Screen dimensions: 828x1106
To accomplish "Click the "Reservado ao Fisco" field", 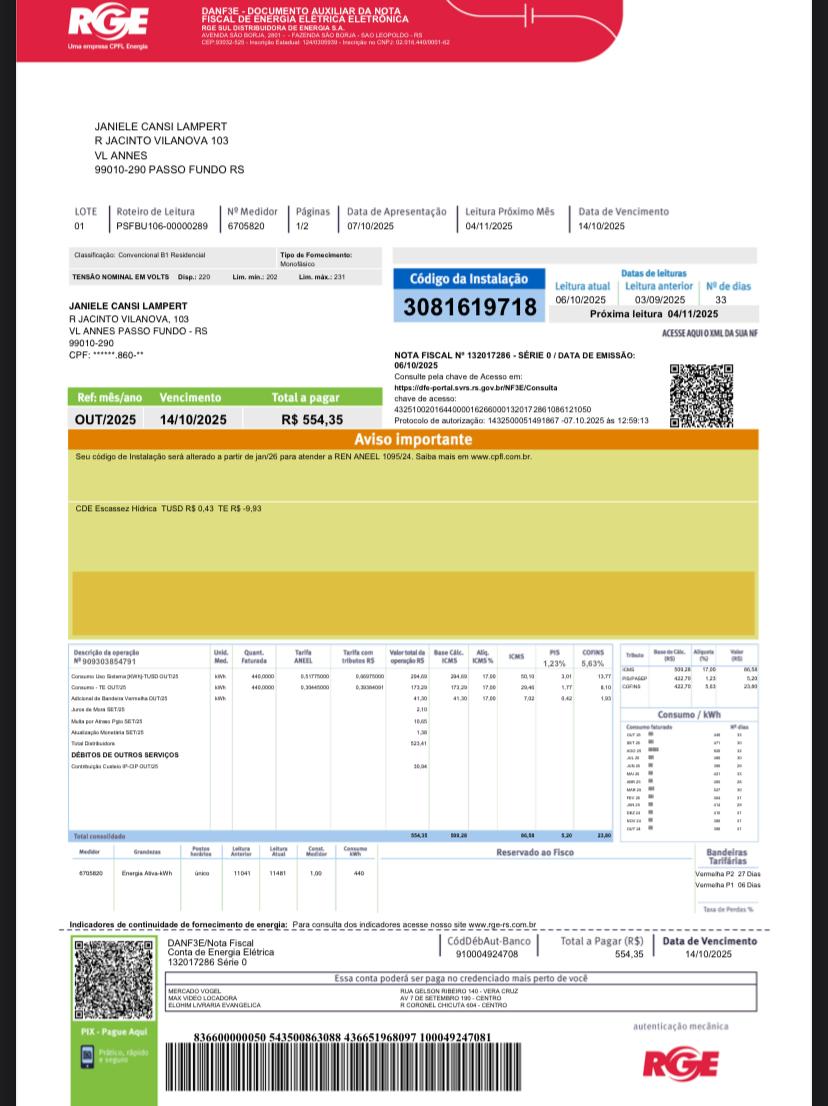I will click(535, 852).
